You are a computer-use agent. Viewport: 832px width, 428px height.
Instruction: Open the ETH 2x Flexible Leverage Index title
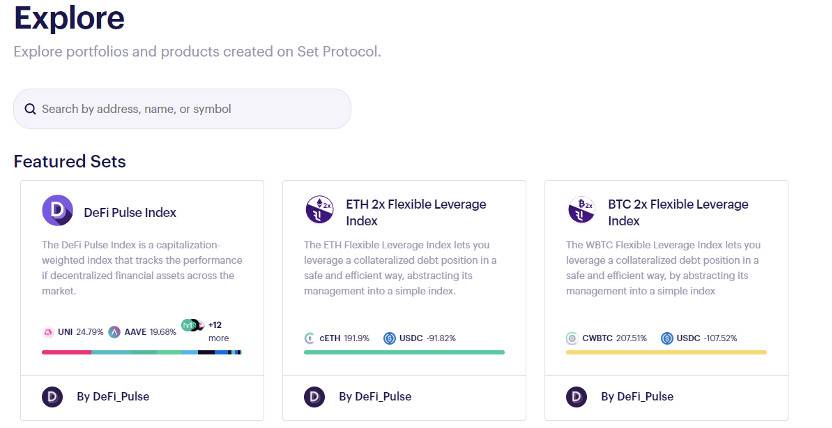click(x=416, y=212)
